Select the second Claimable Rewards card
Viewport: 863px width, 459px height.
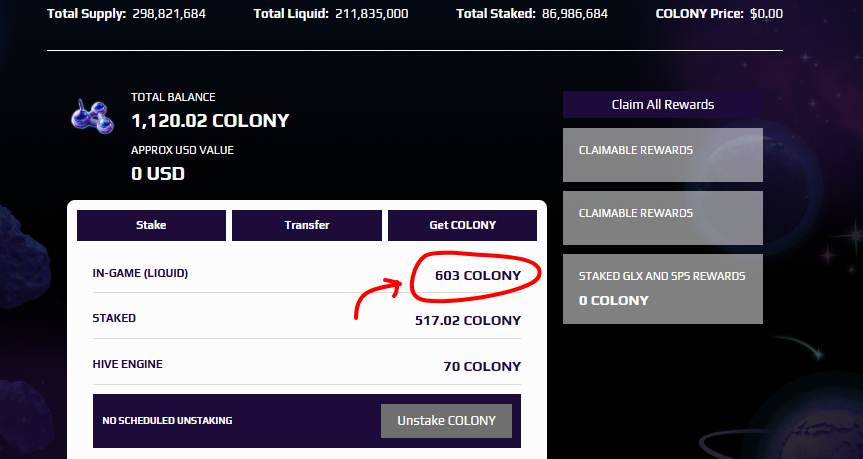pos(662,217)
